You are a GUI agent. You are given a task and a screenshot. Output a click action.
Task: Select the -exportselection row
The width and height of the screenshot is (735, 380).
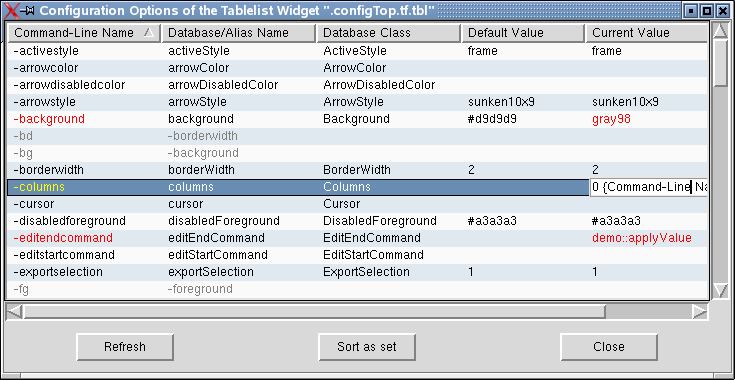(x=357, y=272)
